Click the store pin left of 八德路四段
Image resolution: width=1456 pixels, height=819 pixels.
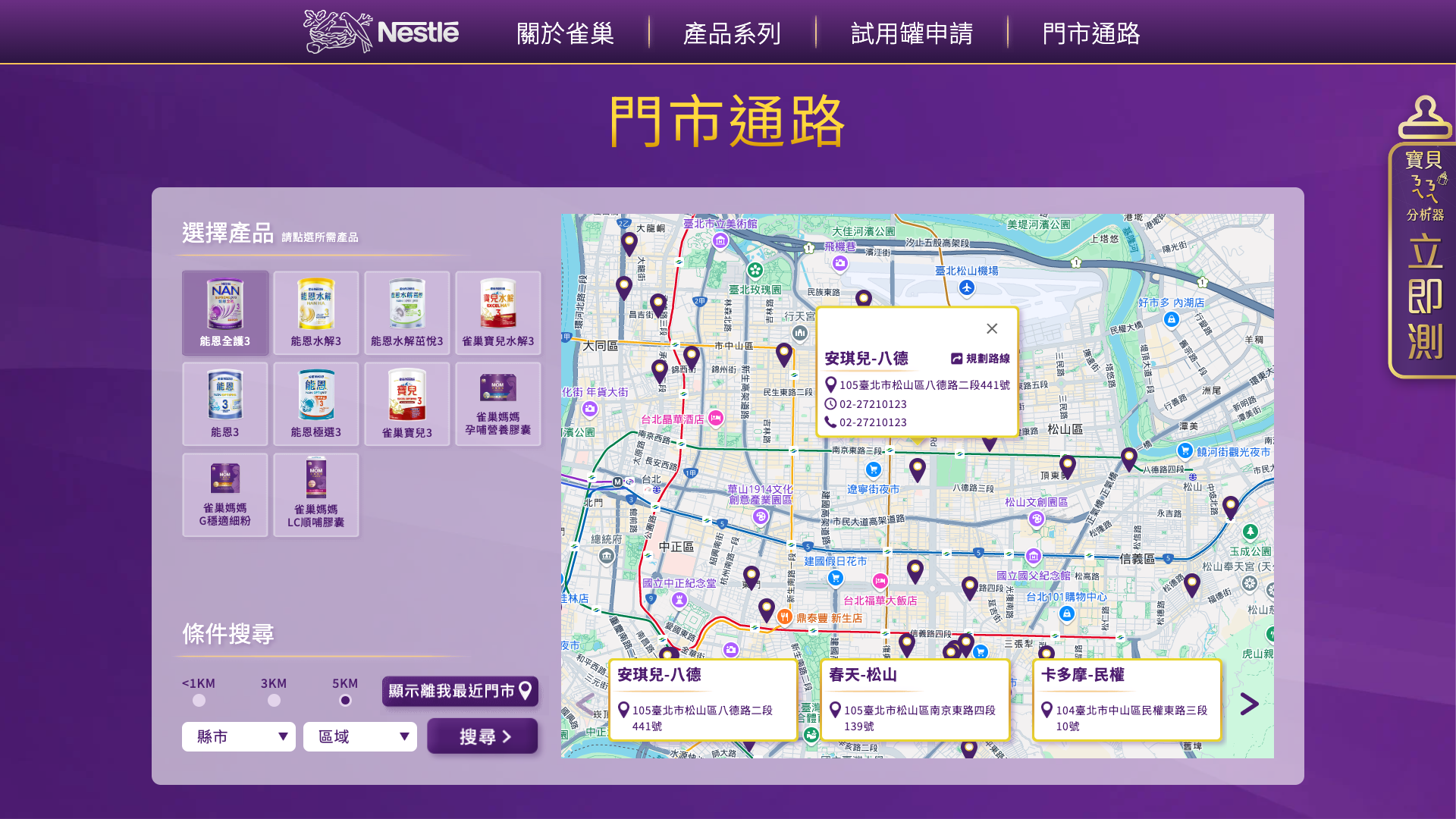pos(1129,459)
